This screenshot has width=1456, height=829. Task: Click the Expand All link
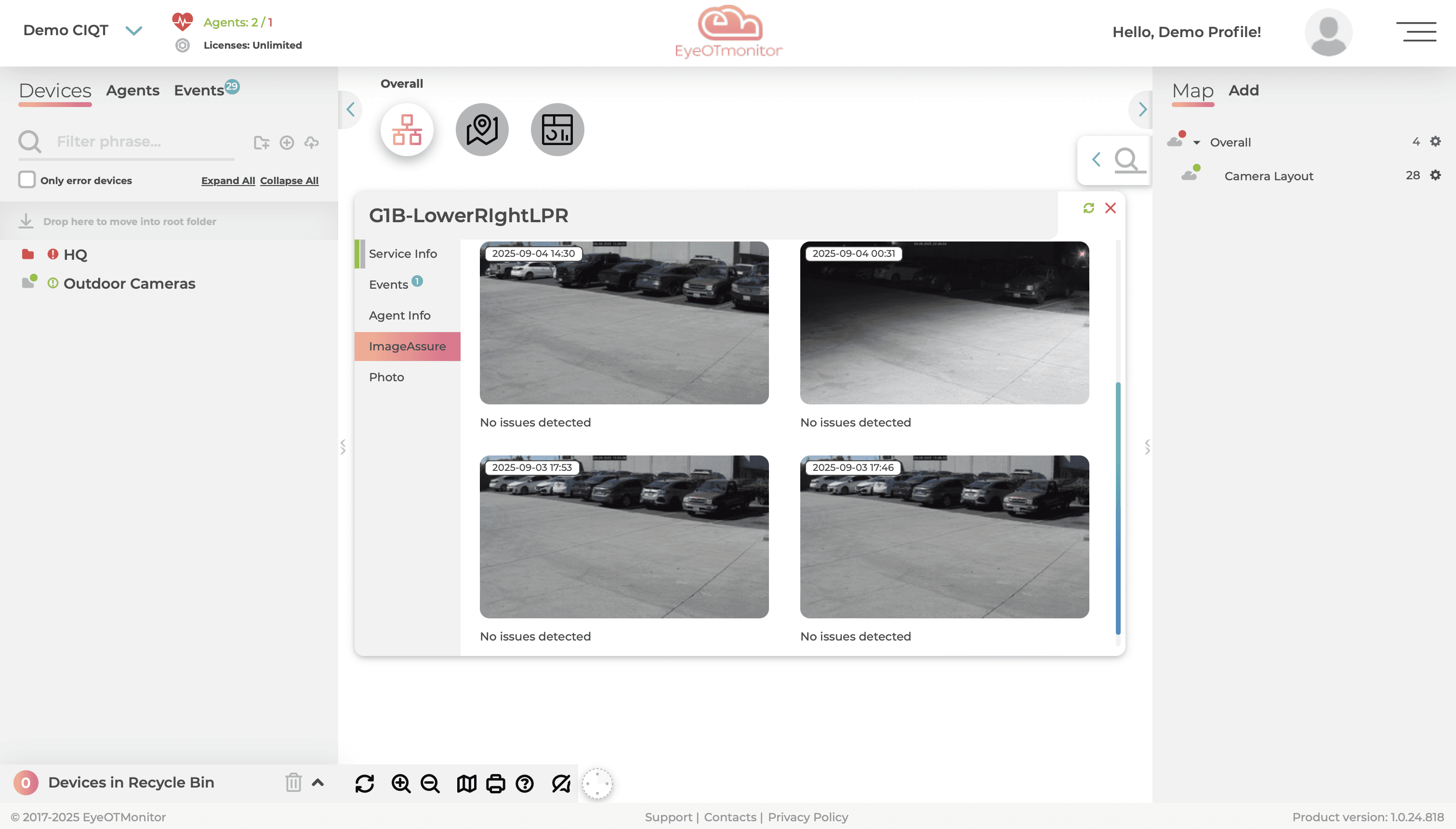(x=227, y=180)
